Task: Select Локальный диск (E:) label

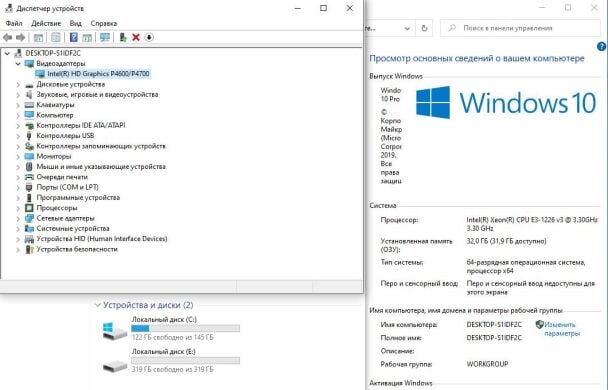Action: pos(164,352)
